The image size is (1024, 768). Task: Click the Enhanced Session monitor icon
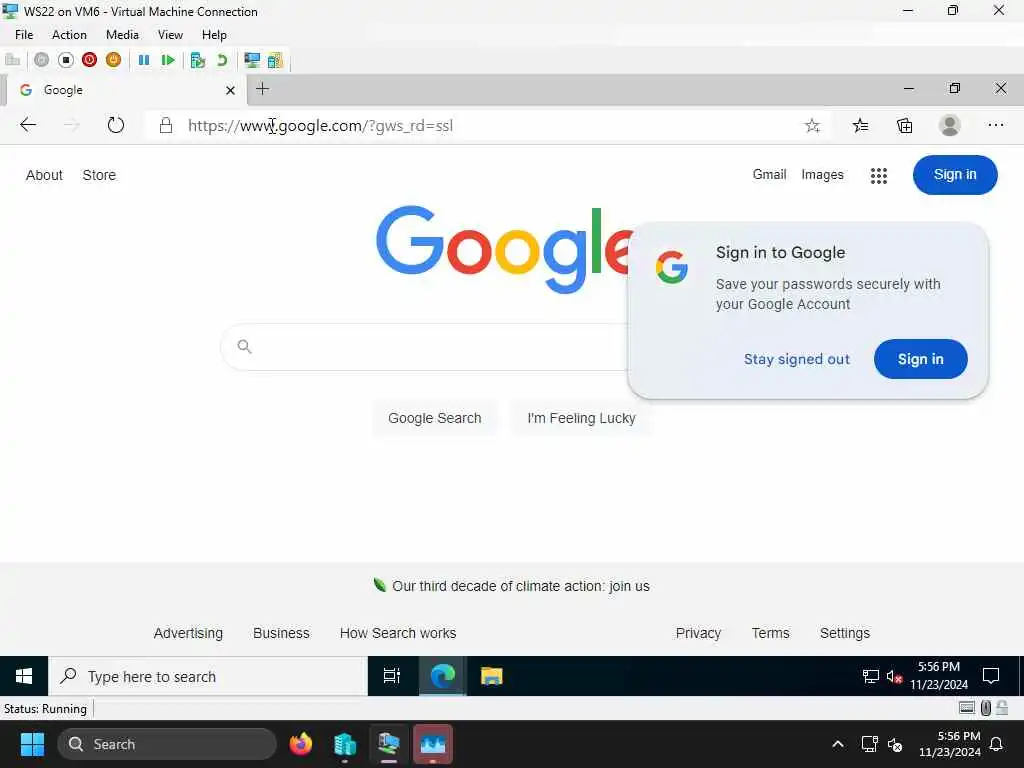tap(251, 60)
